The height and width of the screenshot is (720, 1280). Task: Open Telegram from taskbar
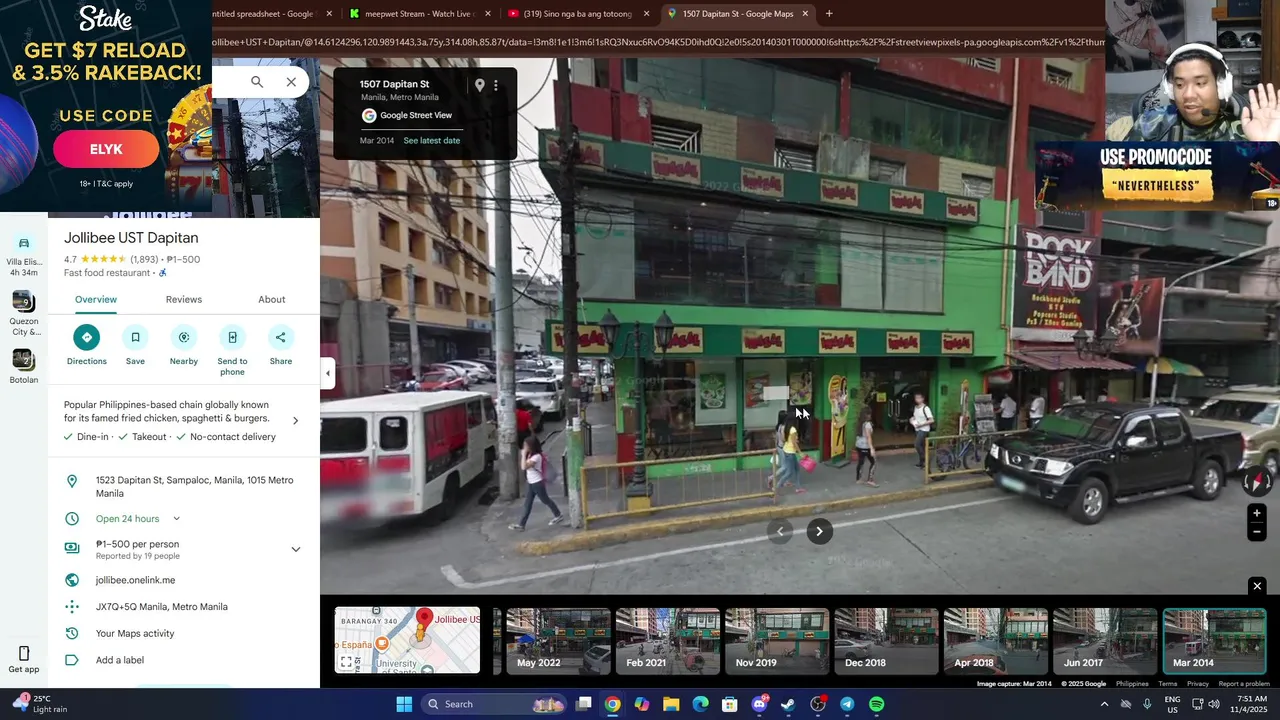(x=847, y=704)
